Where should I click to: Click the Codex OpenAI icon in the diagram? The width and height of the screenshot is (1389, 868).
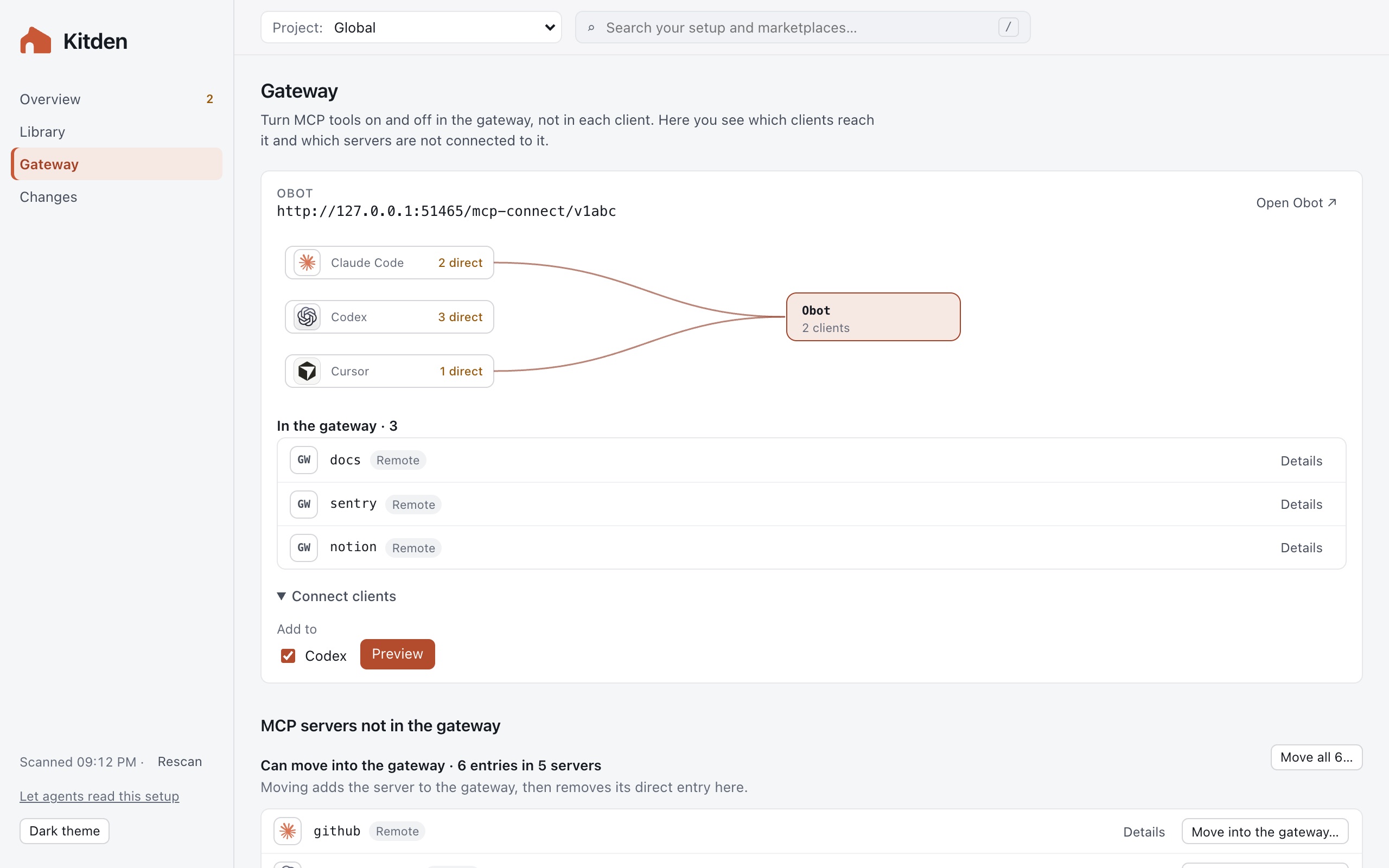click(307, 317)
